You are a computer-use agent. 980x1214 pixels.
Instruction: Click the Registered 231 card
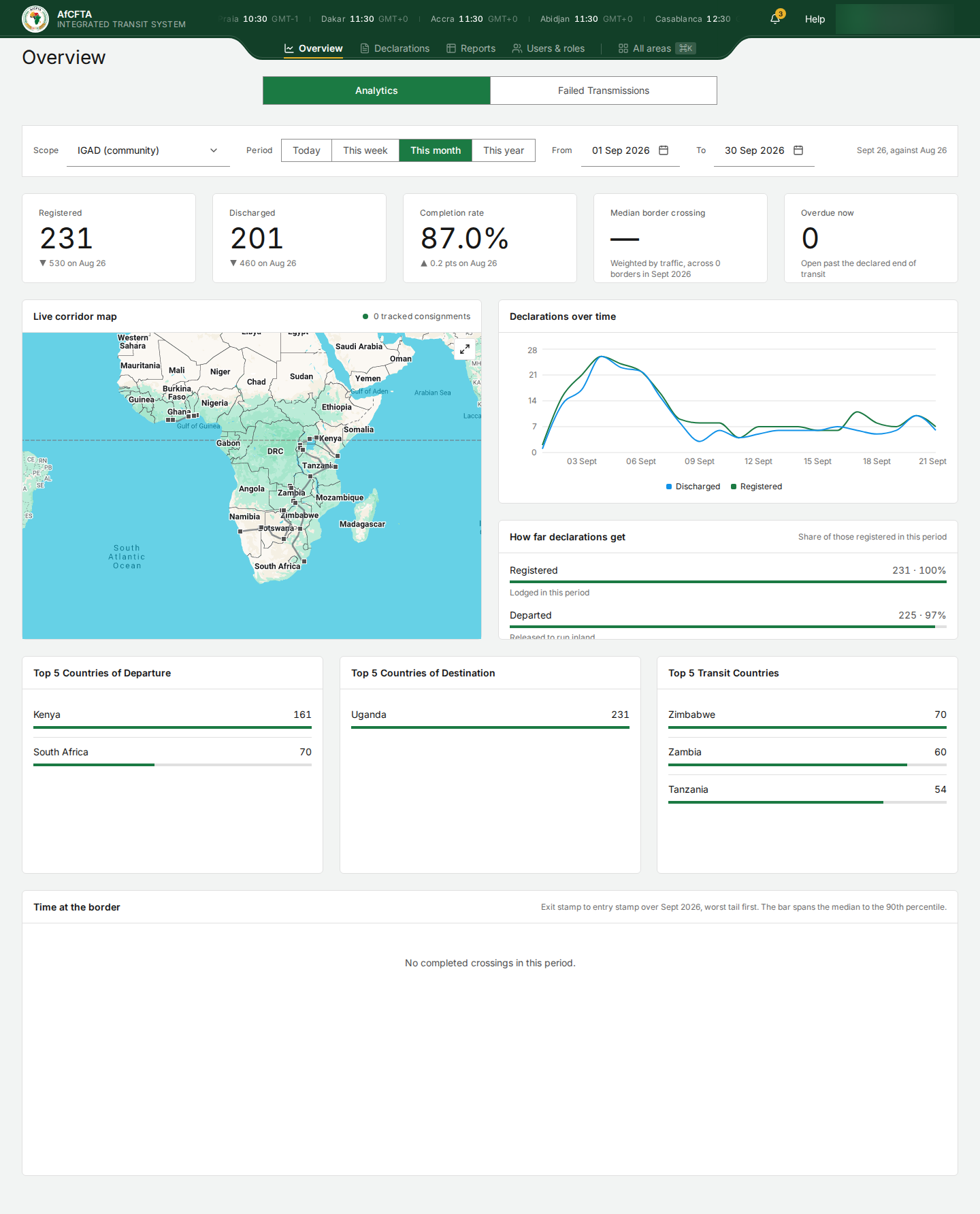click(x=109, y=238)
